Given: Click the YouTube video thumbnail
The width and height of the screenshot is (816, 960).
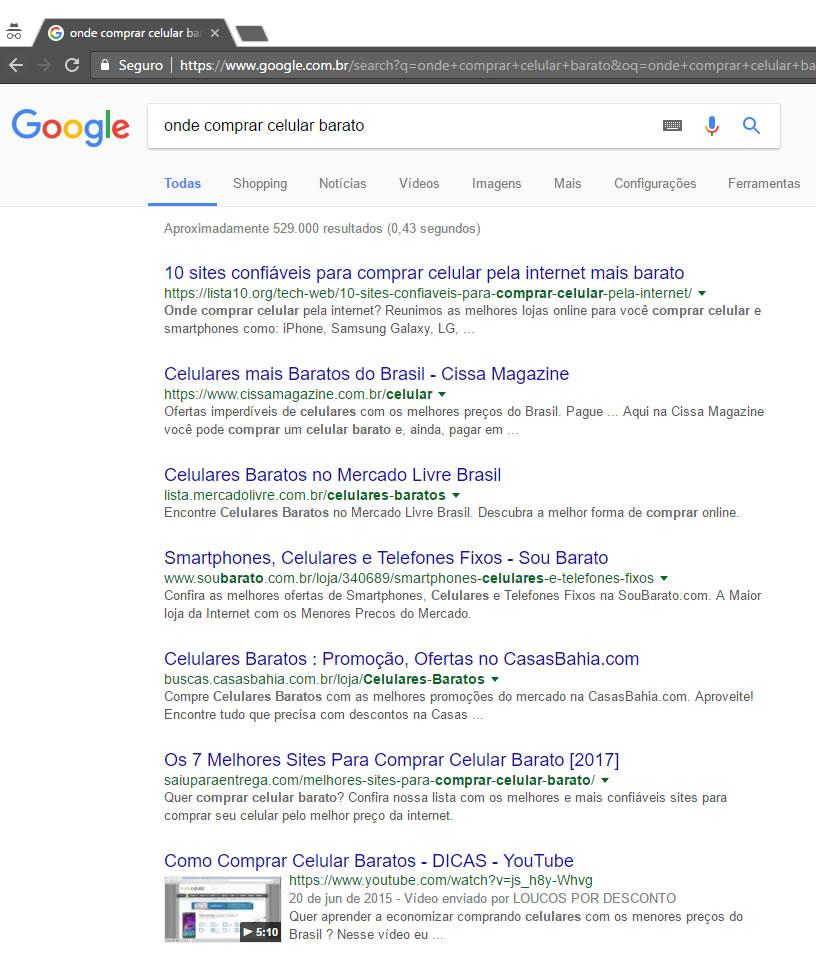Looking at the screenshot, I should [223, 909].
